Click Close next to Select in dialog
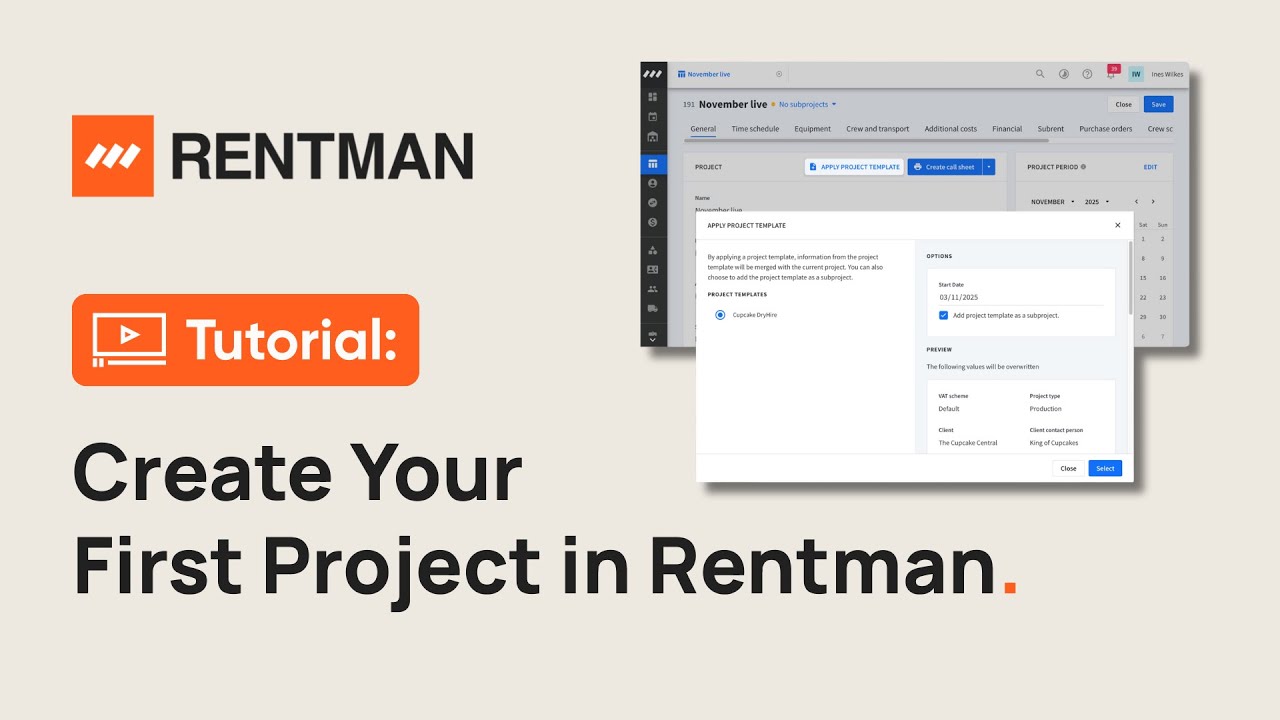 [x=1068, y=468]
